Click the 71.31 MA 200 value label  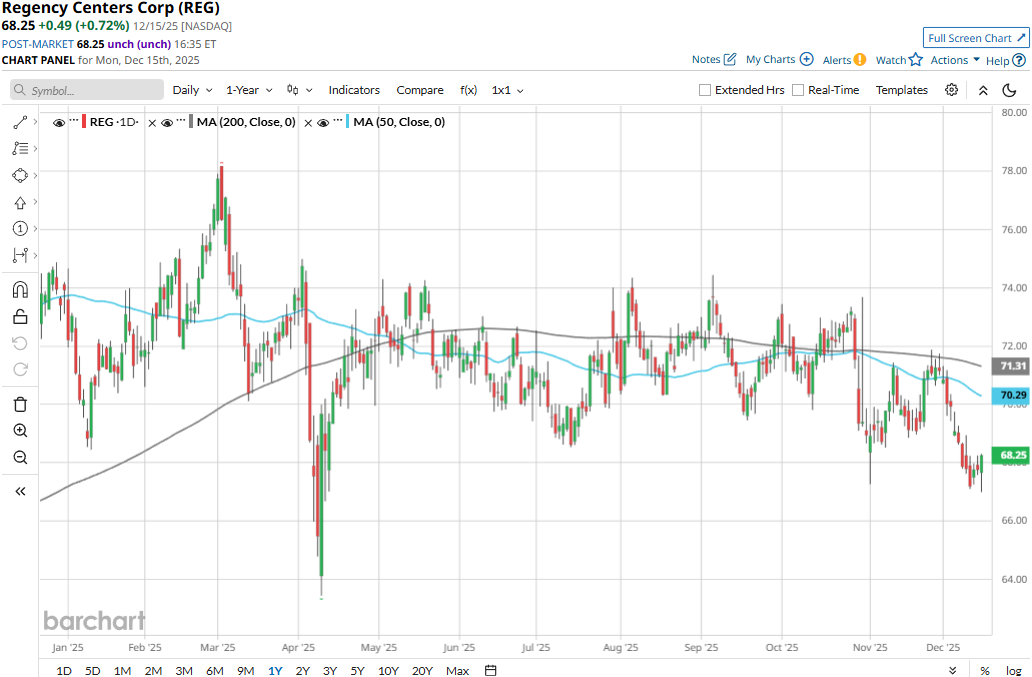[1011, 366]
